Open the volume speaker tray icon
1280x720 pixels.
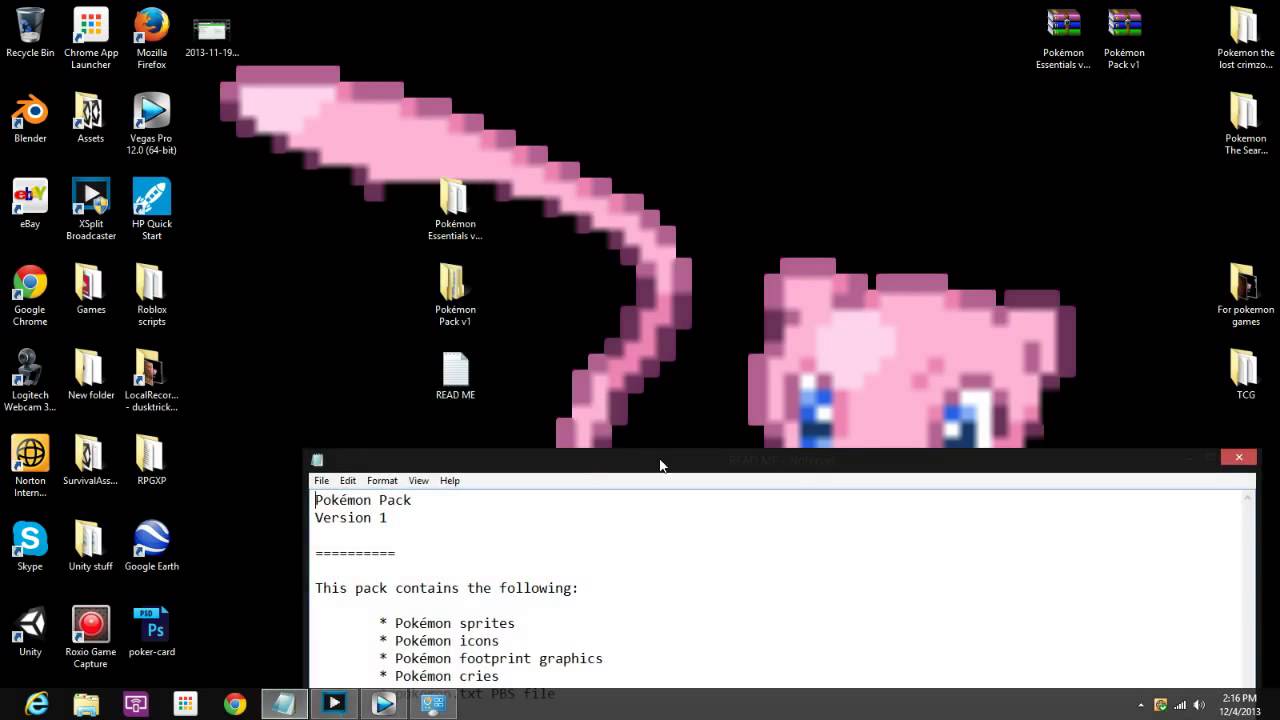1198,705
